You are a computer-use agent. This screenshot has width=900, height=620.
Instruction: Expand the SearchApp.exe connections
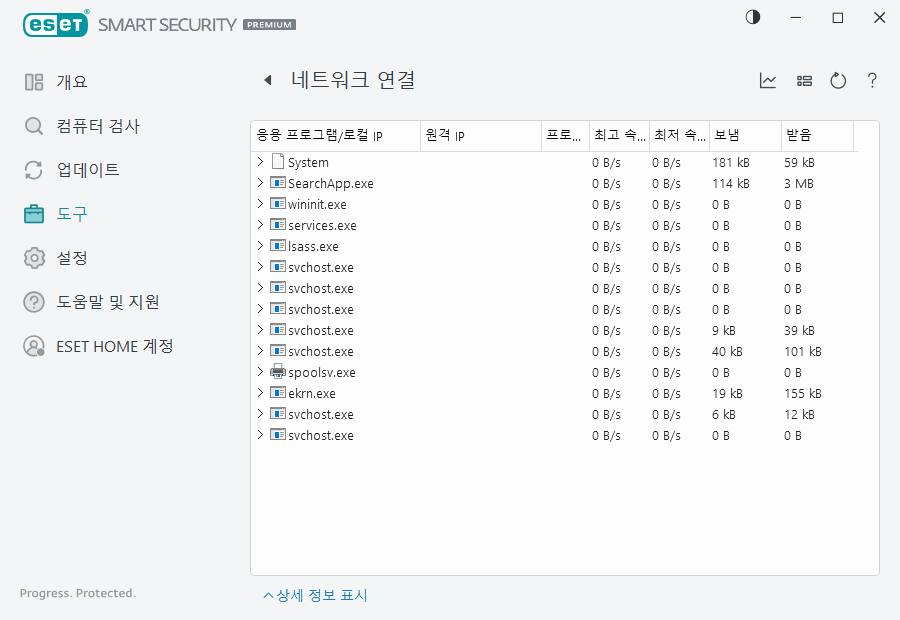click(260, 183)
